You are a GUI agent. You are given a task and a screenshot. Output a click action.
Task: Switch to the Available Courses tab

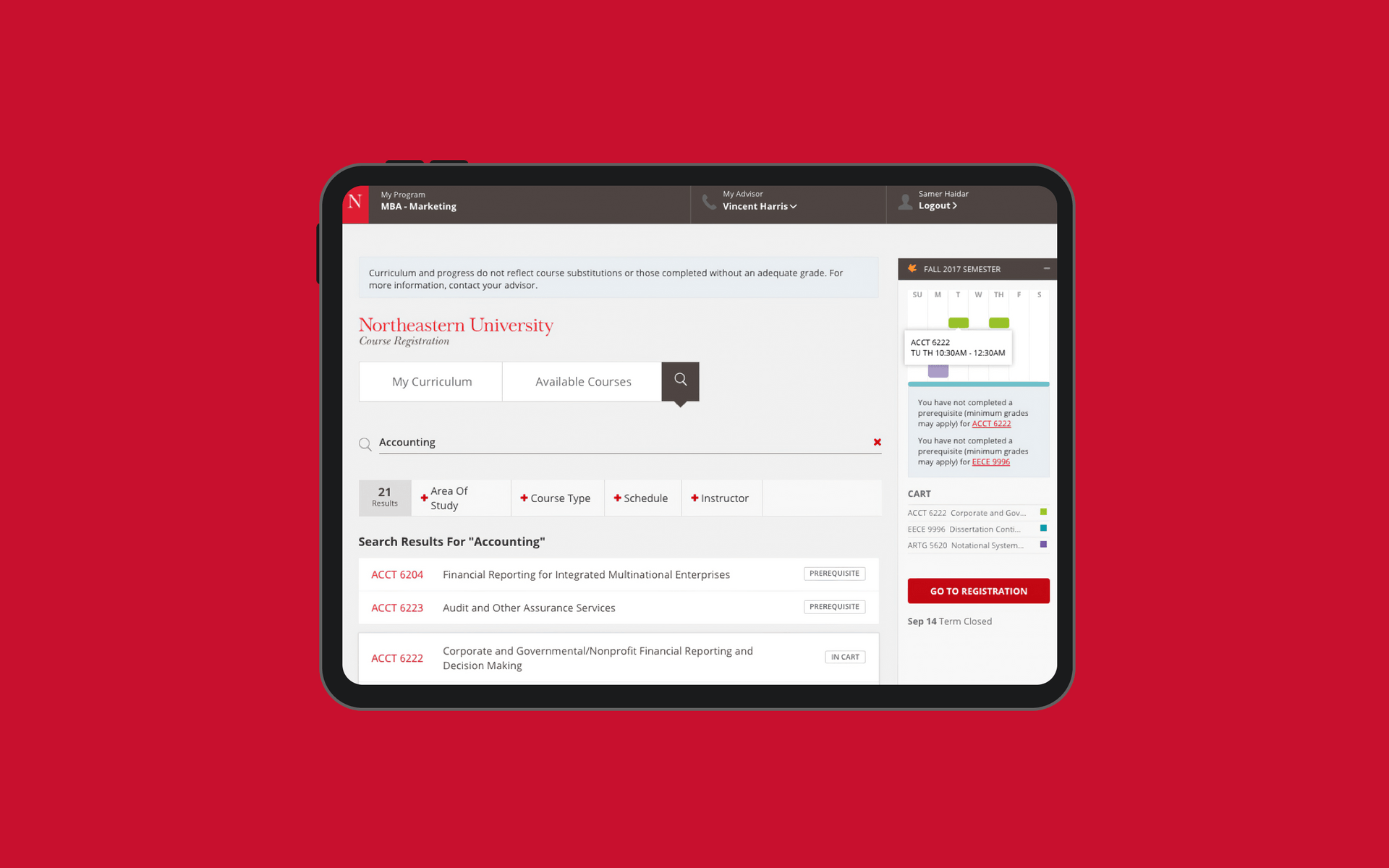583,381
